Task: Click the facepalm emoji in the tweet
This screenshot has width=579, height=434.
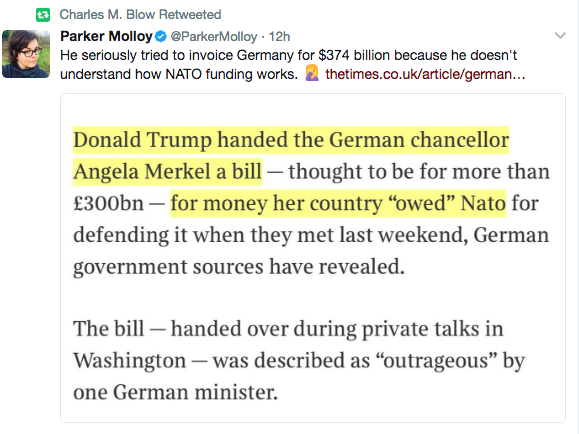Action: [312, 73]
